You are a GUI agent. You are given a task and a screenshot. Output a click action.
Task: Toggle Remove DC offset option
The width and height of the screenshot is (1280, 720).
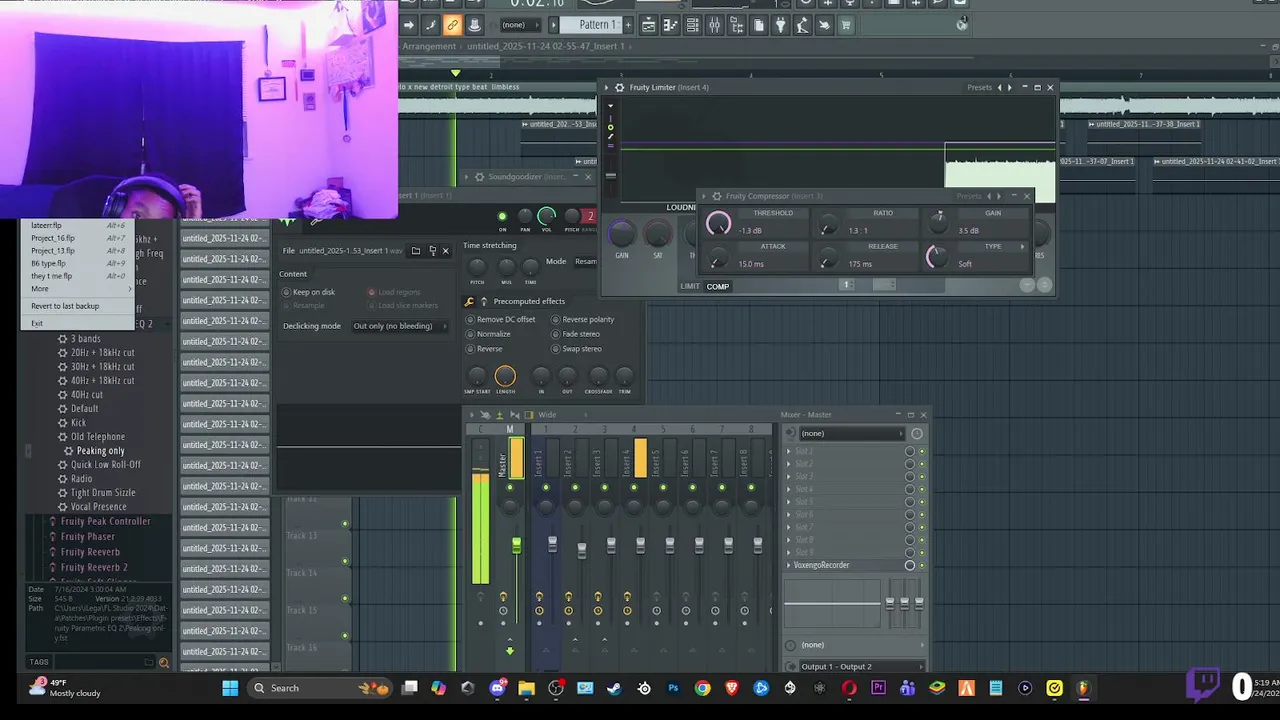[503, 319]
